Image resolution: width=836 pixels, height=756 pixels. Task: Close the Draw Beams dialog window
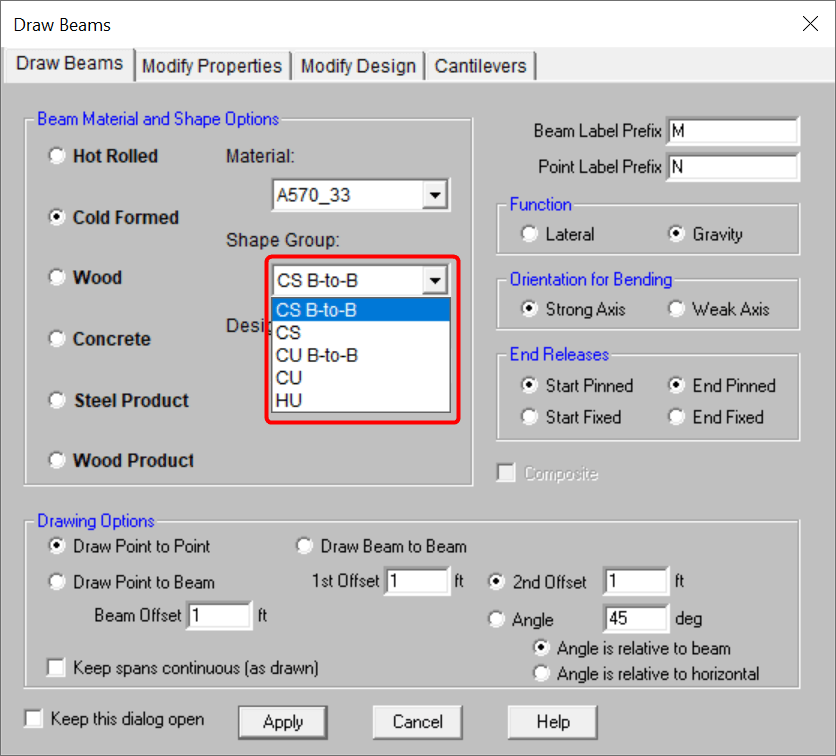[x=808, y=24]
